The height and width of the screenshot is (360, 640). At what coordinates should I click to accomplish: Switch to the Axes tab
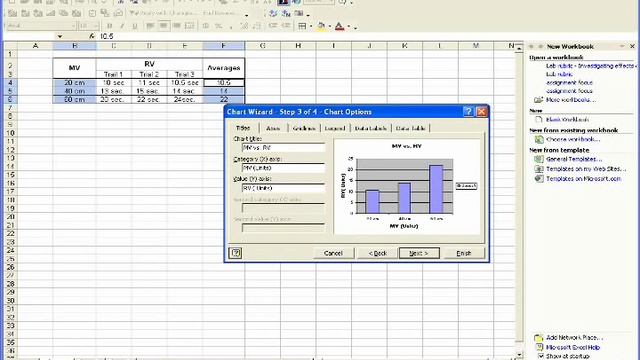click(273, 128)
